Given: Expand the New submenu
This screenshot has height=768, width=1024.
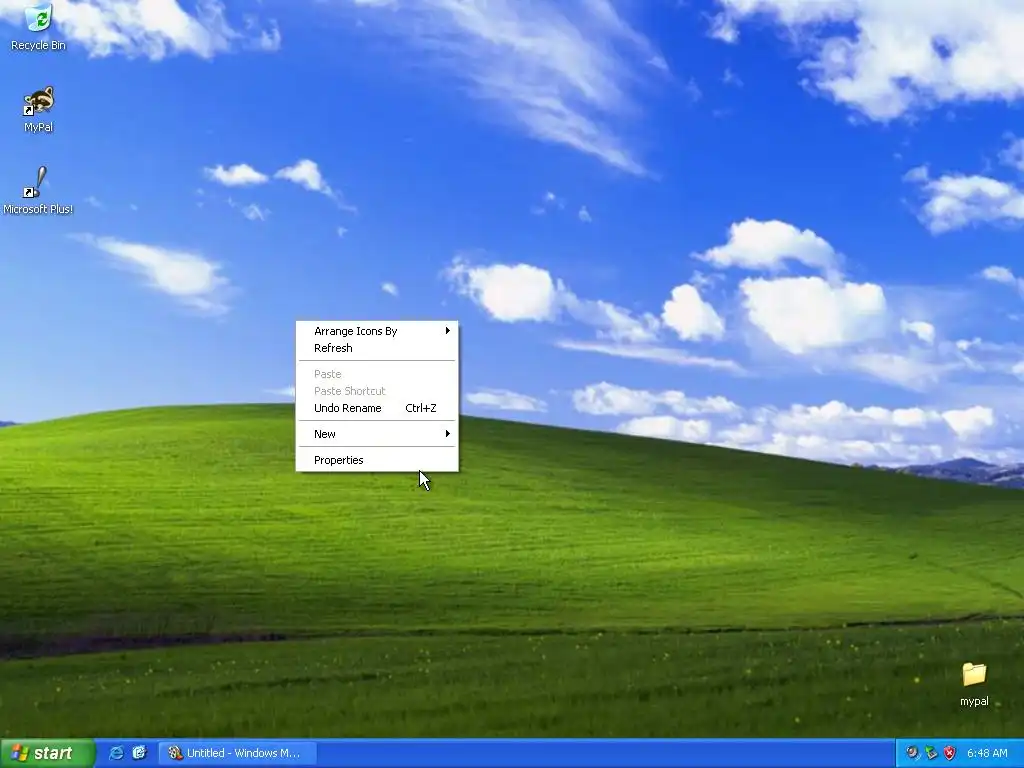Looking at the screenshot, I should click(x=377, y=434).
